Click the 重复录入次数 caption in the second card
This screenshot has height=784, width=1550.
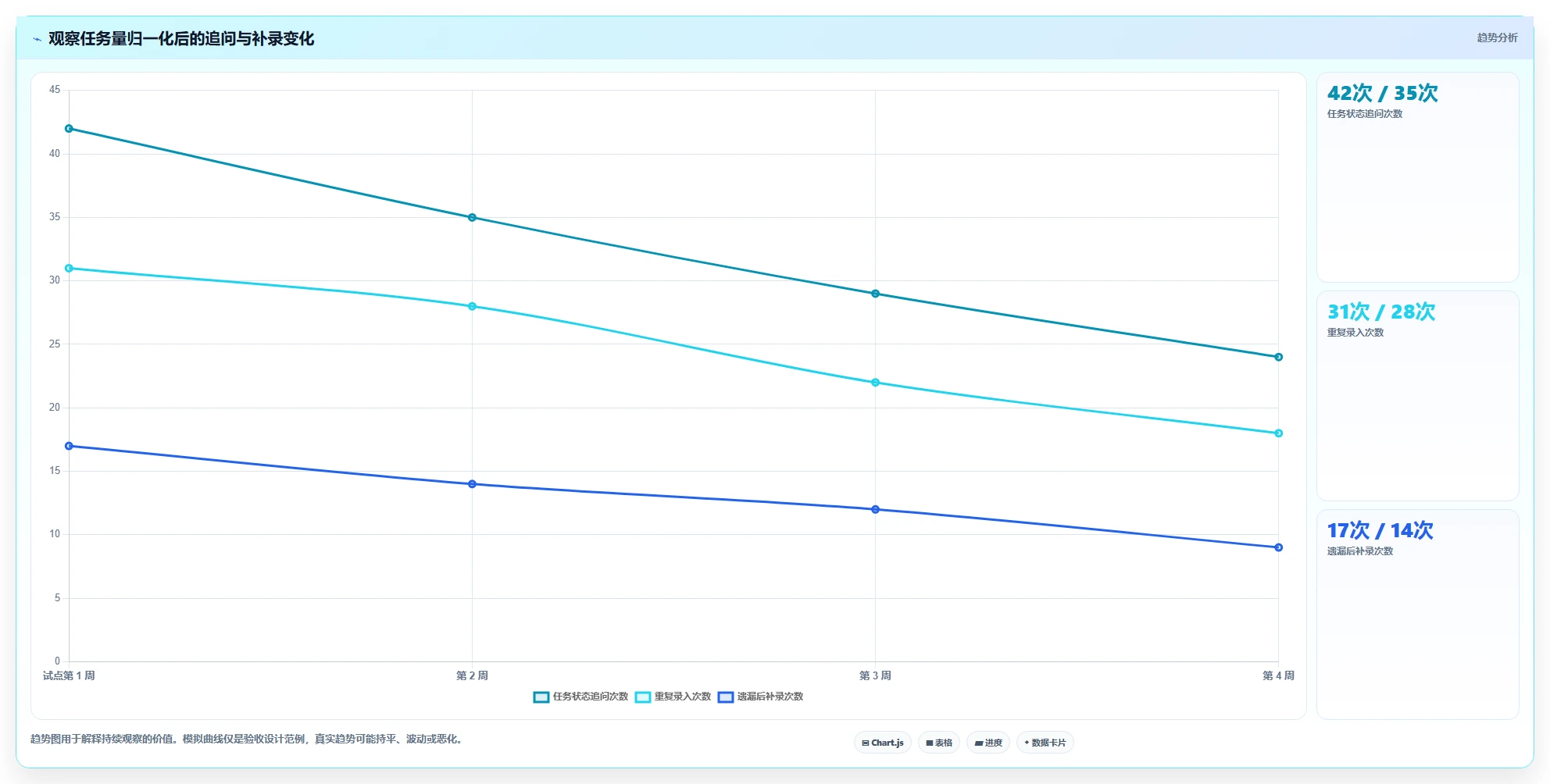[x=1355, y=333]
